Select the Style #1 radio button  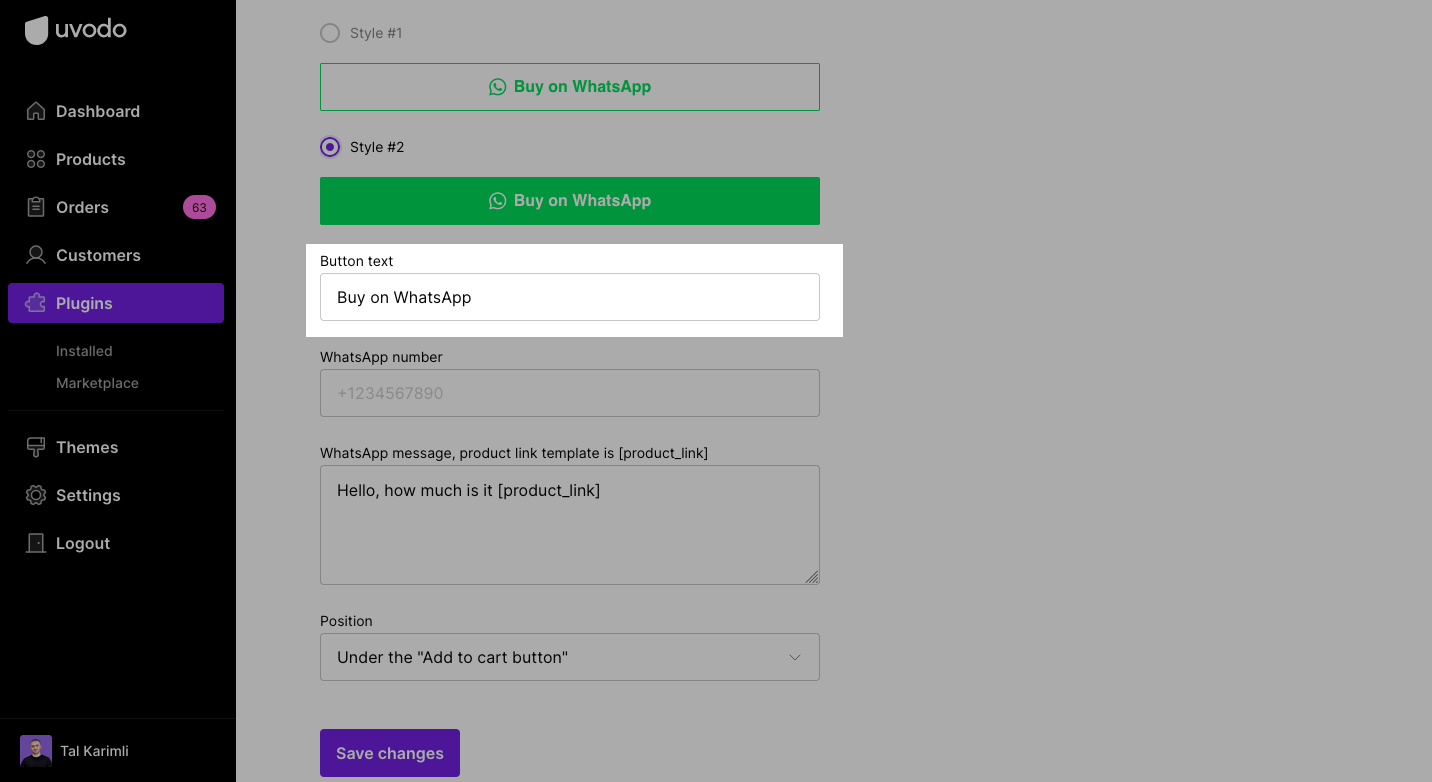pyautogui.click(x=330, y=33)
